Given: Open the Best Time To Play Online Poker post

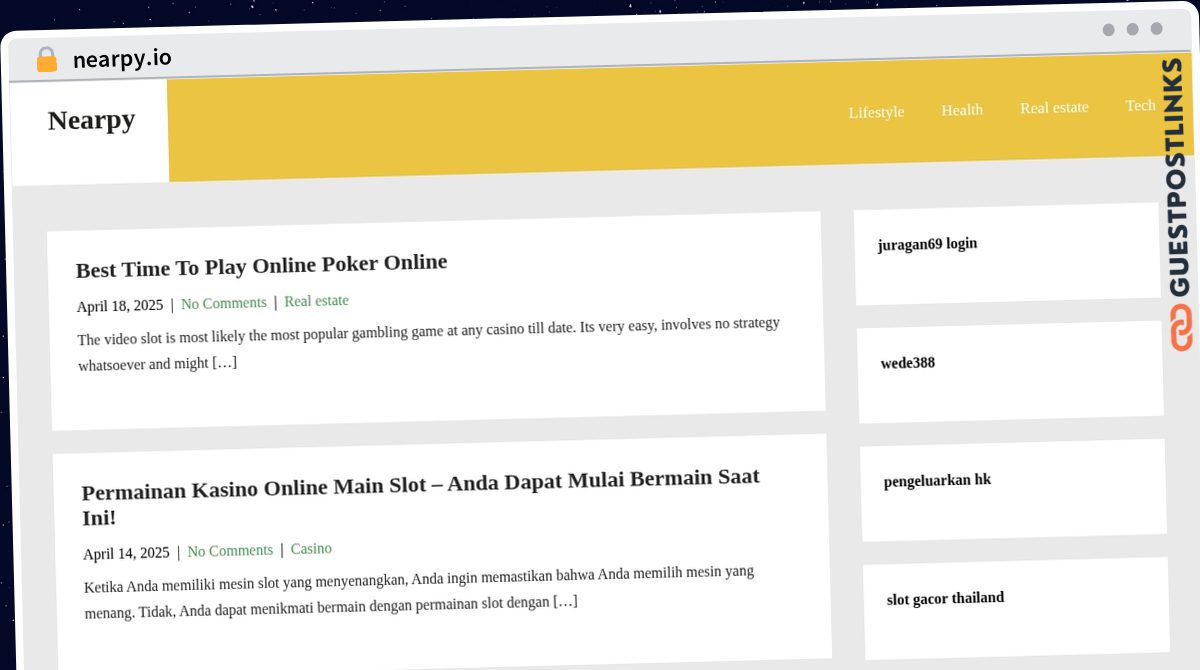Looking at the screenshot, I should (x=261, y=266).
